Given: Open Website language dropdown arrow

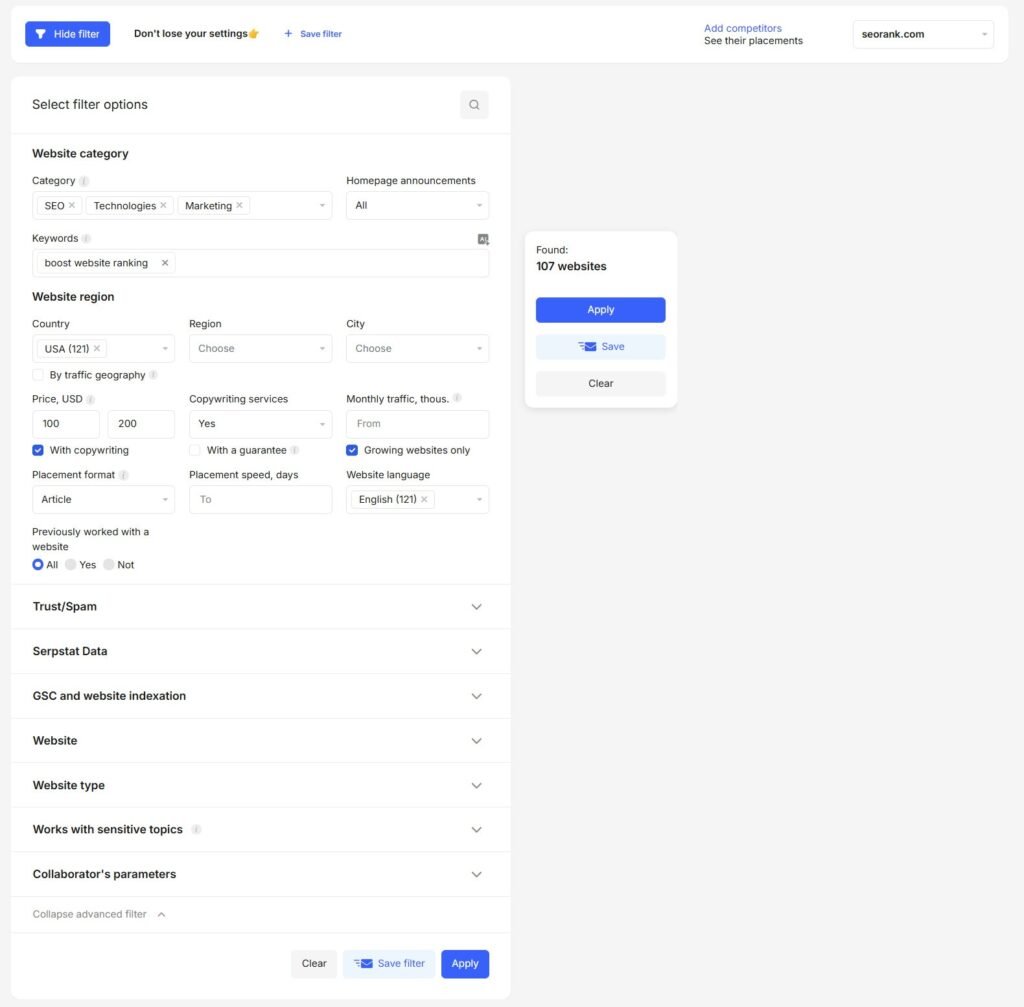Looking at the screenshot, I should click(479, 500).
